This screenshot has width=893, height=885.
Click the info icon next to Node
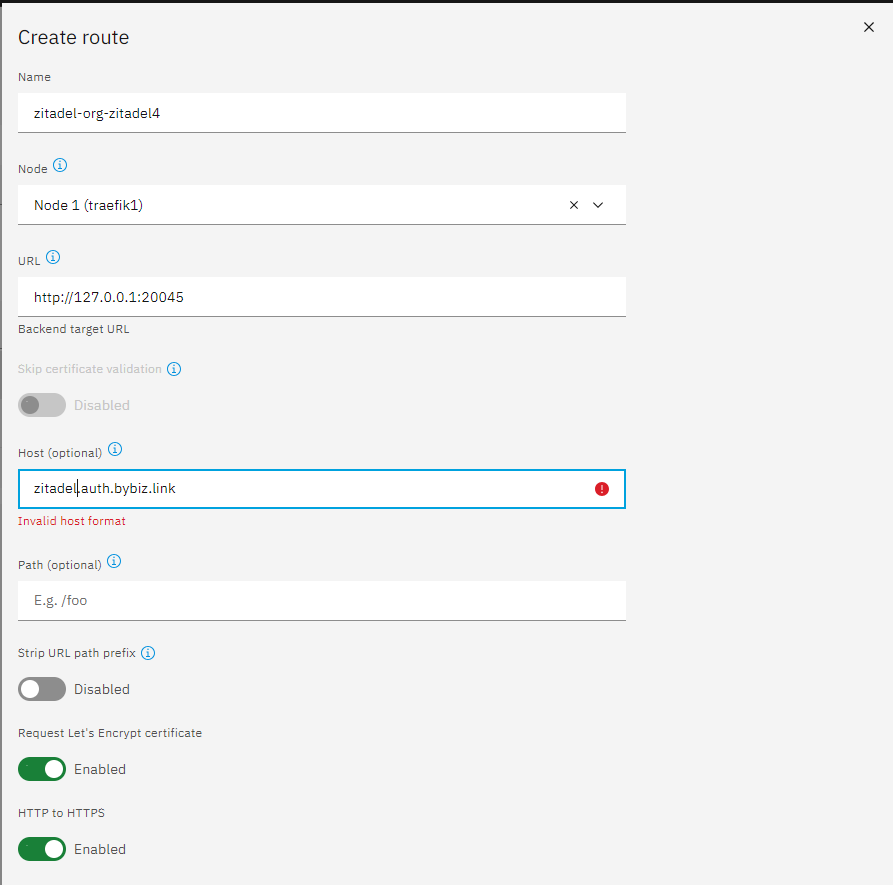(x=60, y=165)
